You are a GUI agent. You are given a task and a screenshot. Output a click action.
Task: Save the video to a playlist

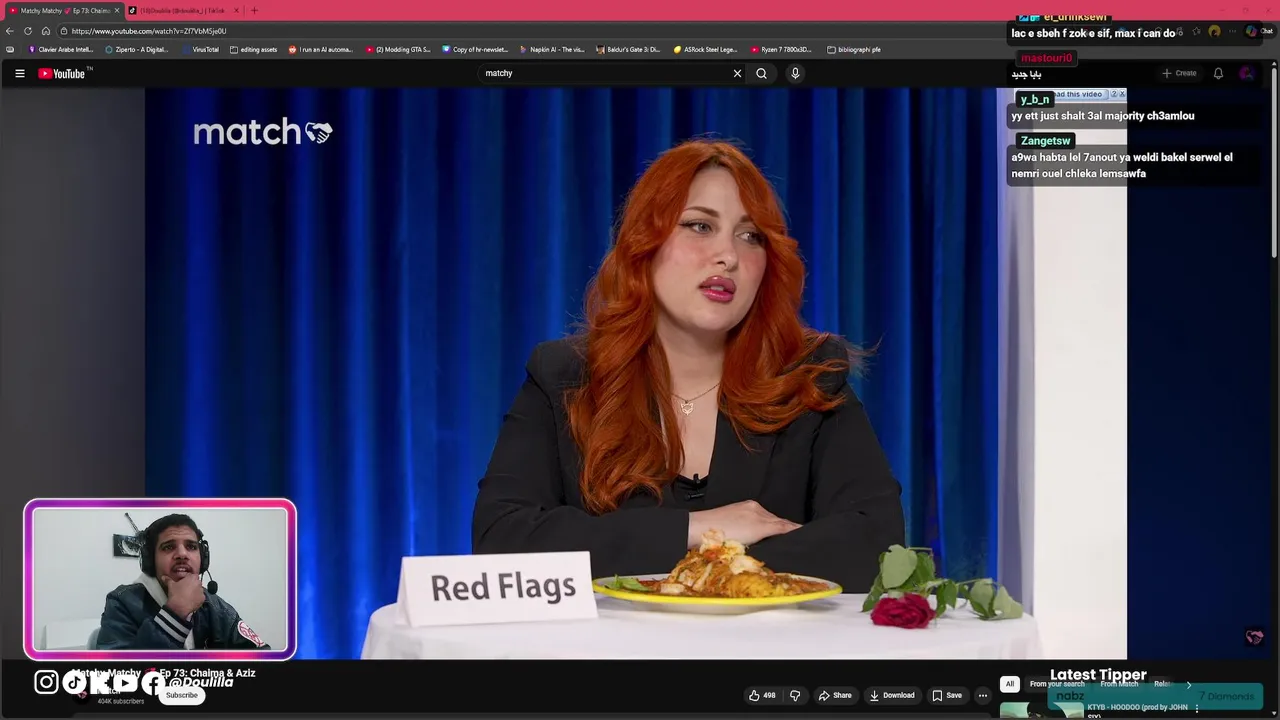[947, 695]
